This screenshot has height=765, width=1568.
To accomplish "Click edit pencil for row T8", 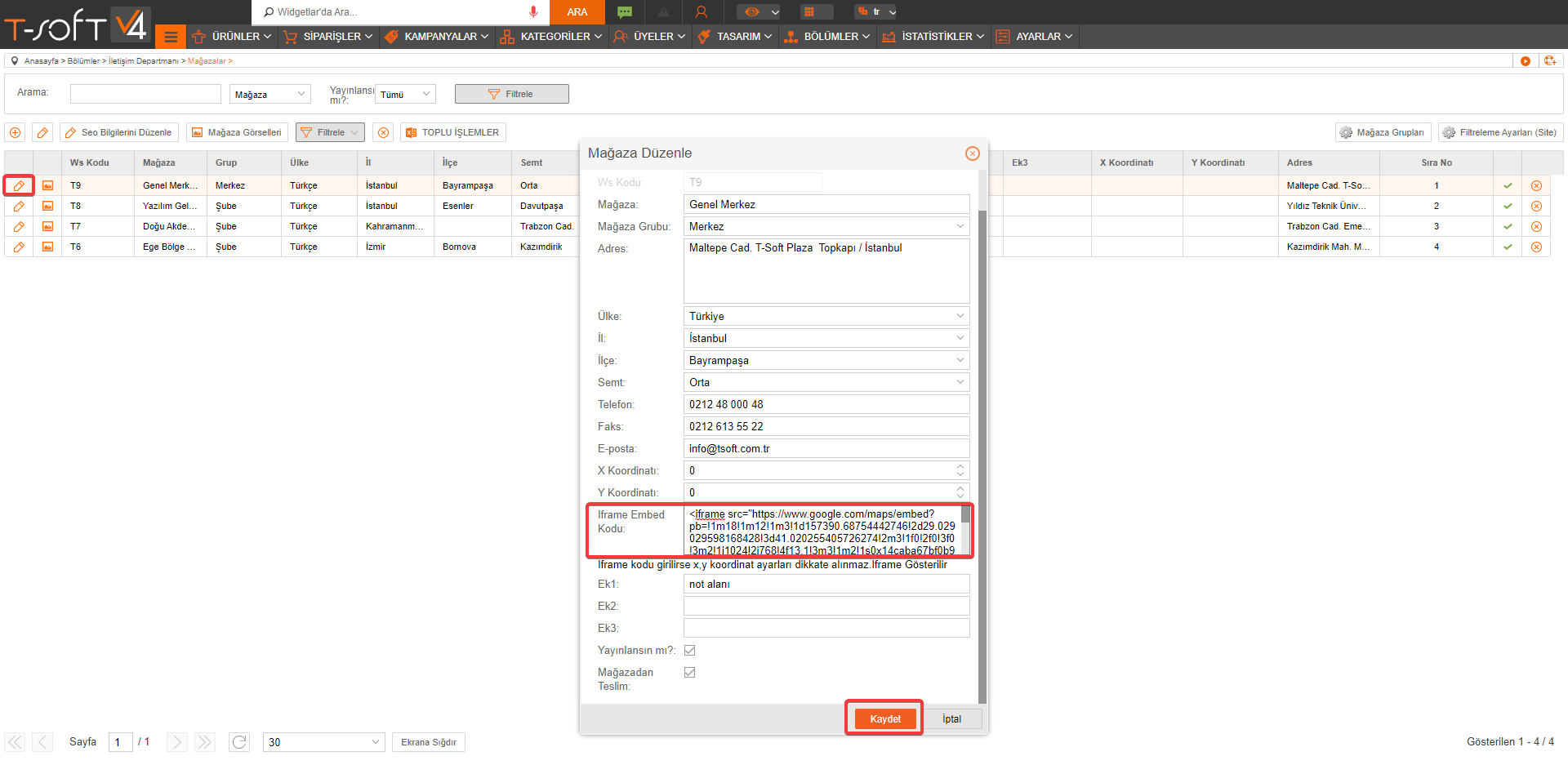I will (19, 206).
